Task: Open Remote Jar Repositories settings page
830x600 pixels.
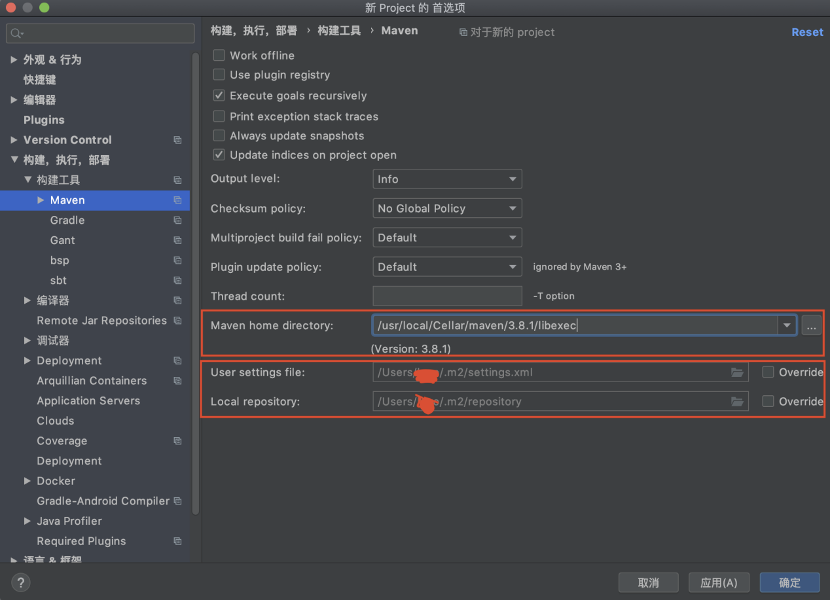Action: click(x=101, y=321)
